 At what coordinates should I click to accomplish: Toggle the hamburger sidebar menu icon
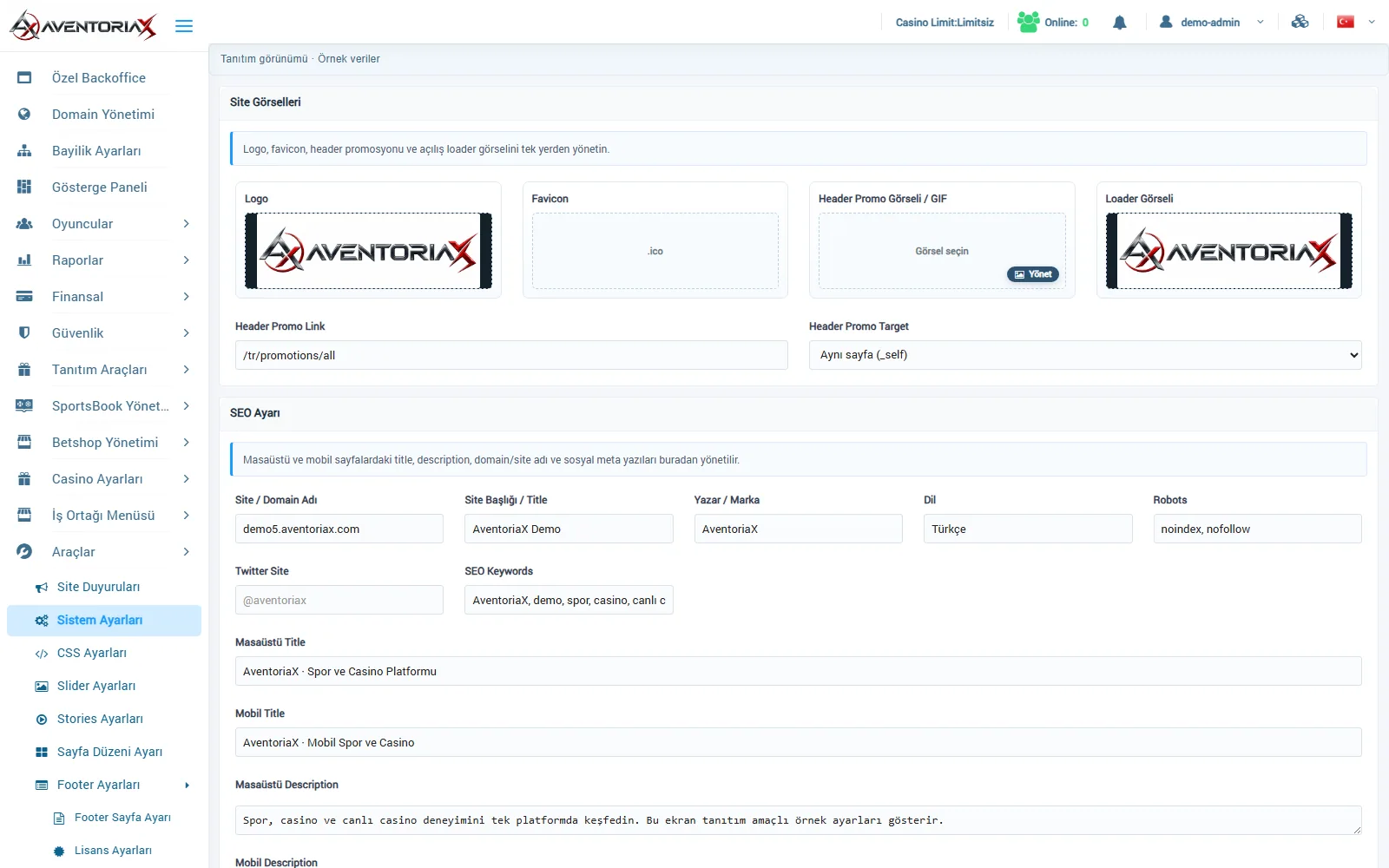(x=184, y=26)
